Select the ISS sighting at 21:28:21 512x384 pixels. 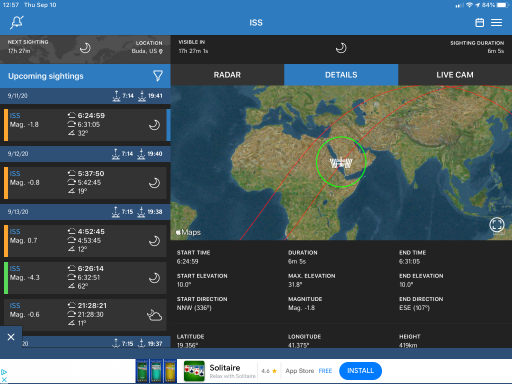click(85, 315)
